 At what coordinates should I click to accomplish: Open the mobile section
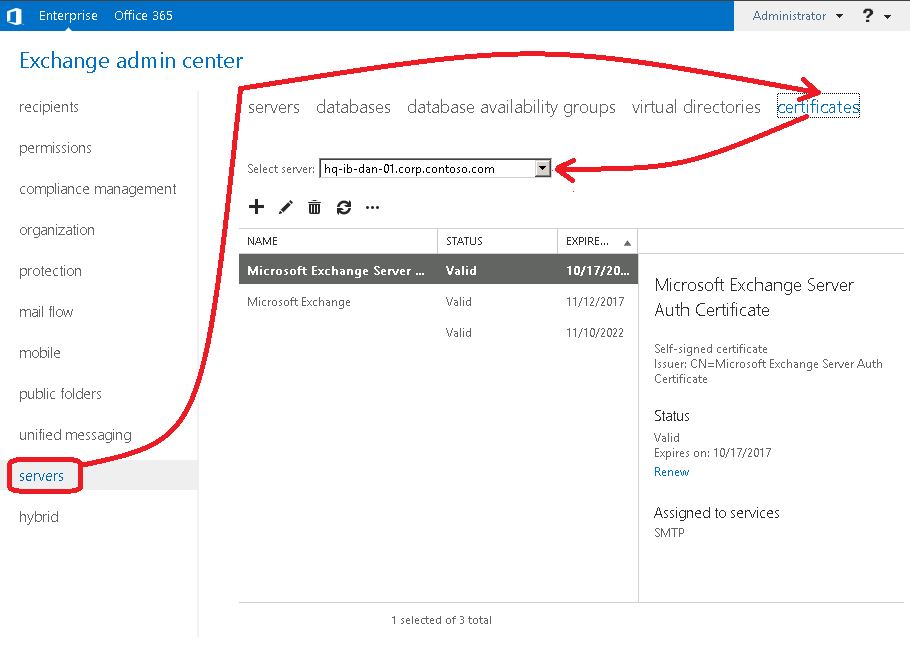click(x=39, y=353)
